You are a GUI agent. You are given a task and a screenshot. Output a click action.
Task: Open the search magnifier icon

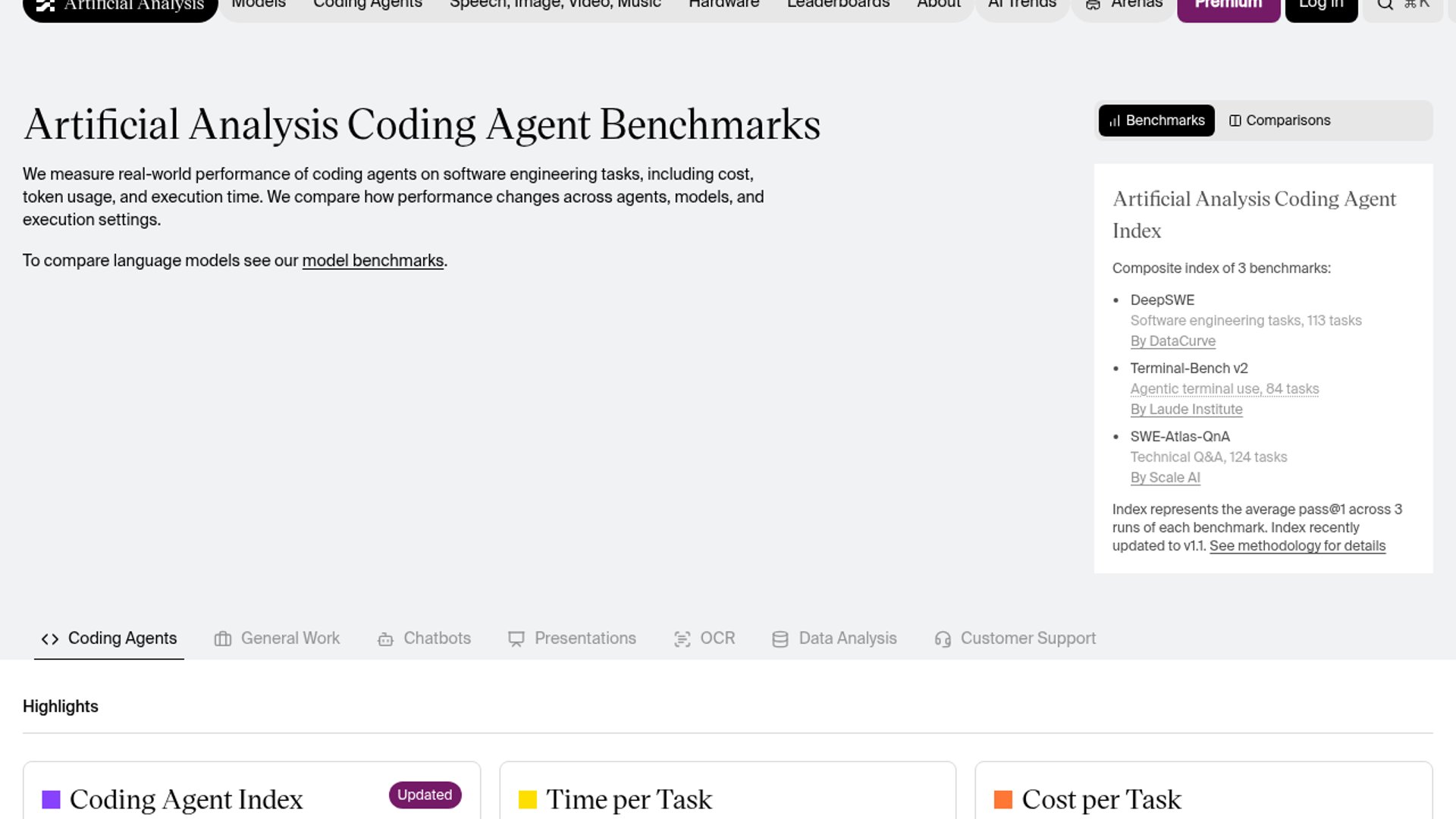[1385, 5]
